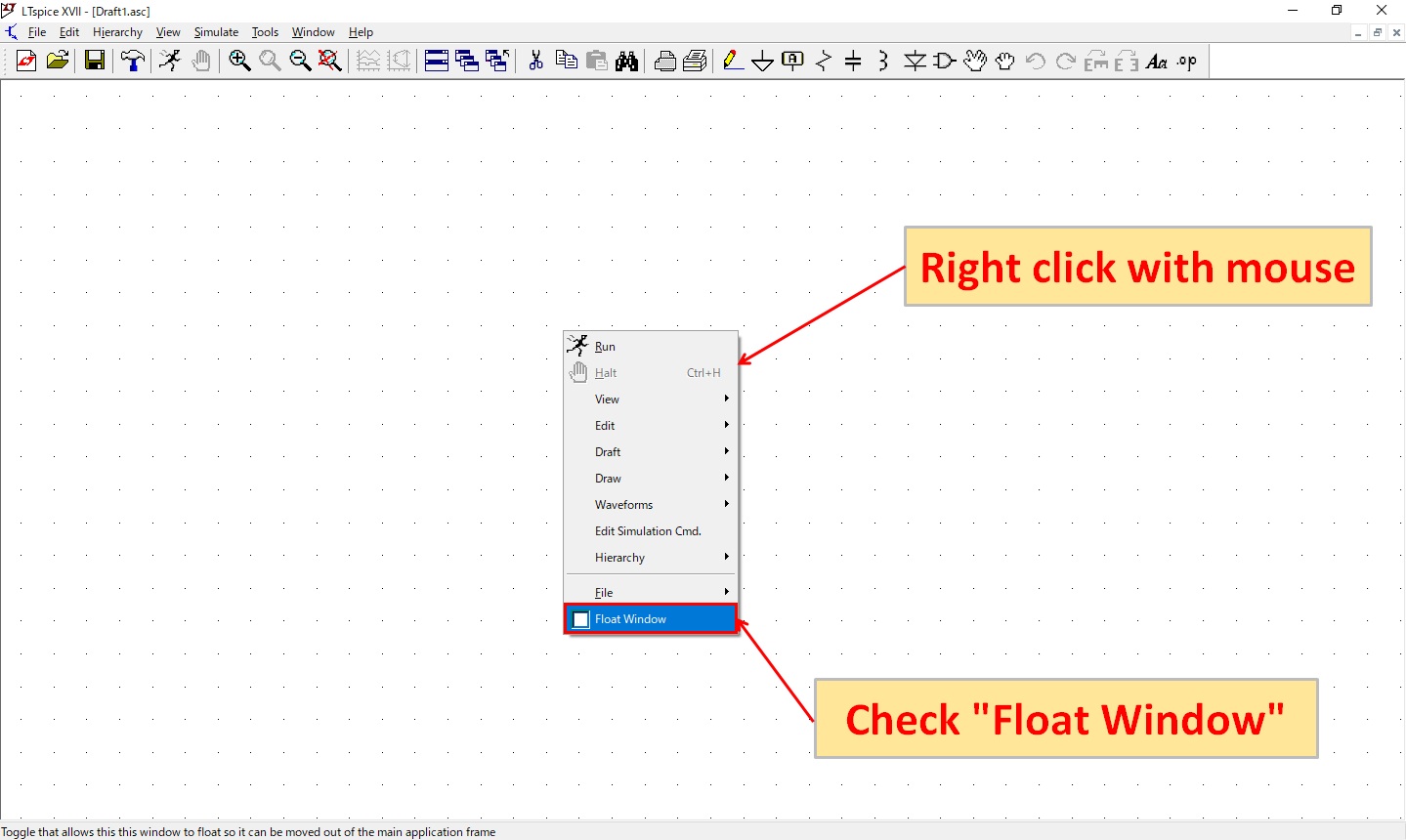Select the Ground symbol tool
This screenshot has width=1406, height=840.
coord(762,62)
